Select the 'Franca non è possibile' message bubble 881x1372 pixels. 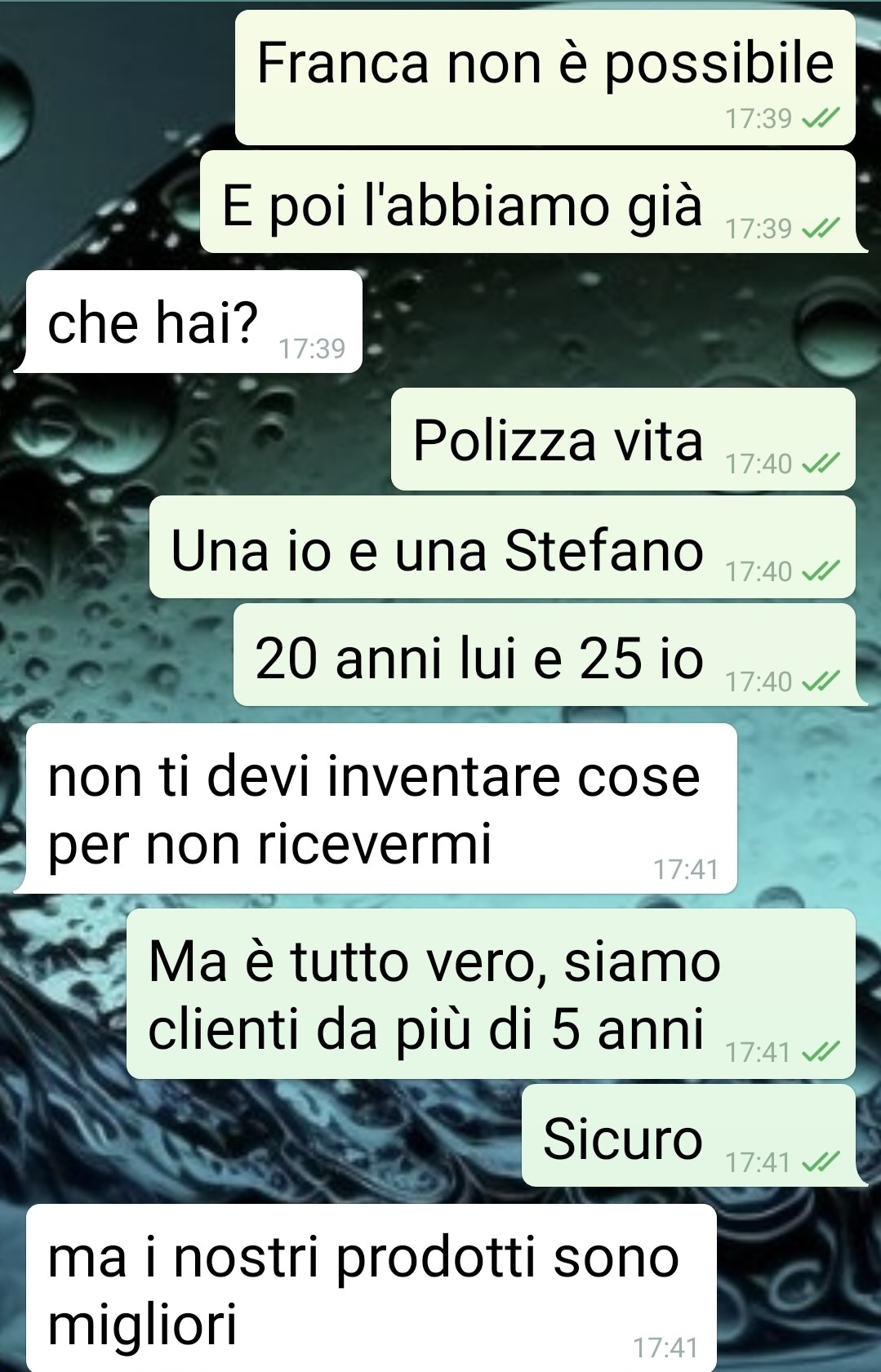(545, 78)
